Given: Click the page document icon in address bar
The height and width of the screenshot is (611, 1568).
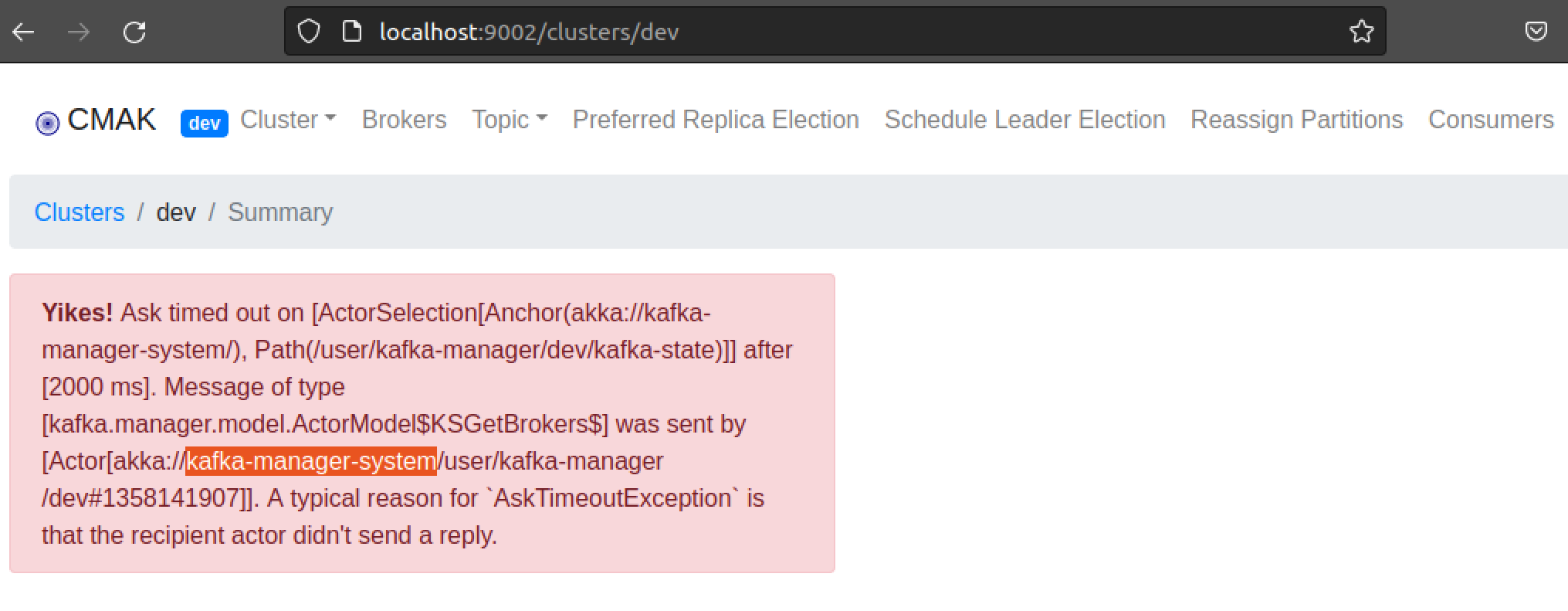Looking at the screenshot, I should tap(352, 31).
